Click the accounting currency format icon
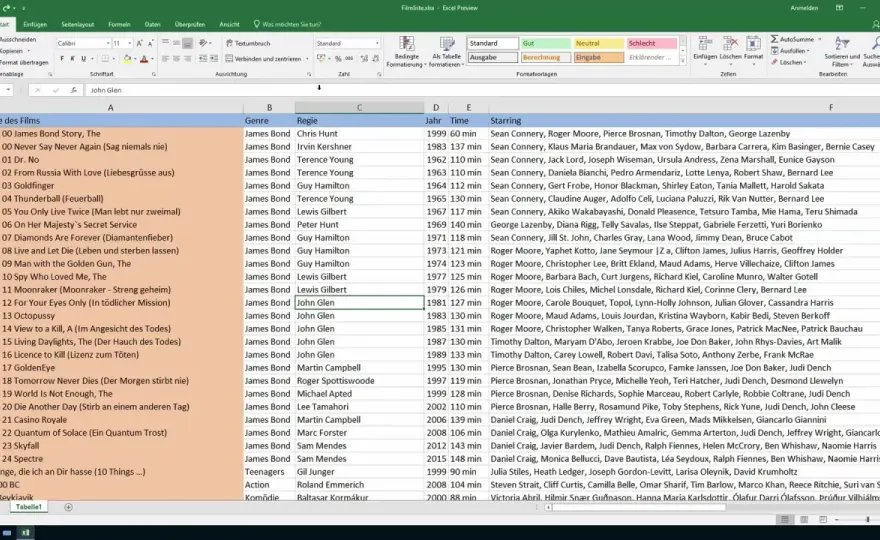Screen dimensions: 880x540 pyautogui.click(x=321, y=58)
